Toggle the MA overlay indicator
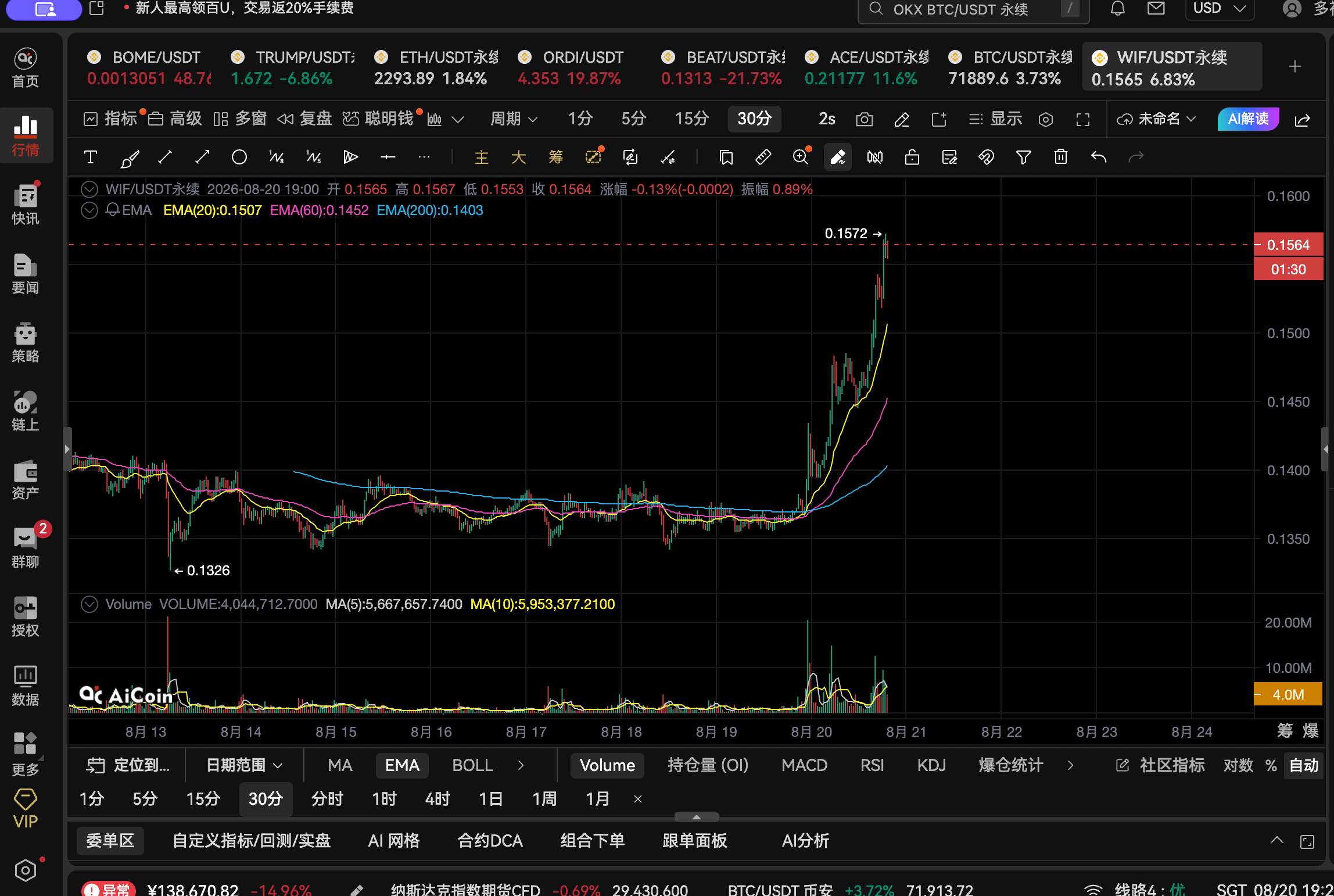1334x896 pixels. point(340,766)
